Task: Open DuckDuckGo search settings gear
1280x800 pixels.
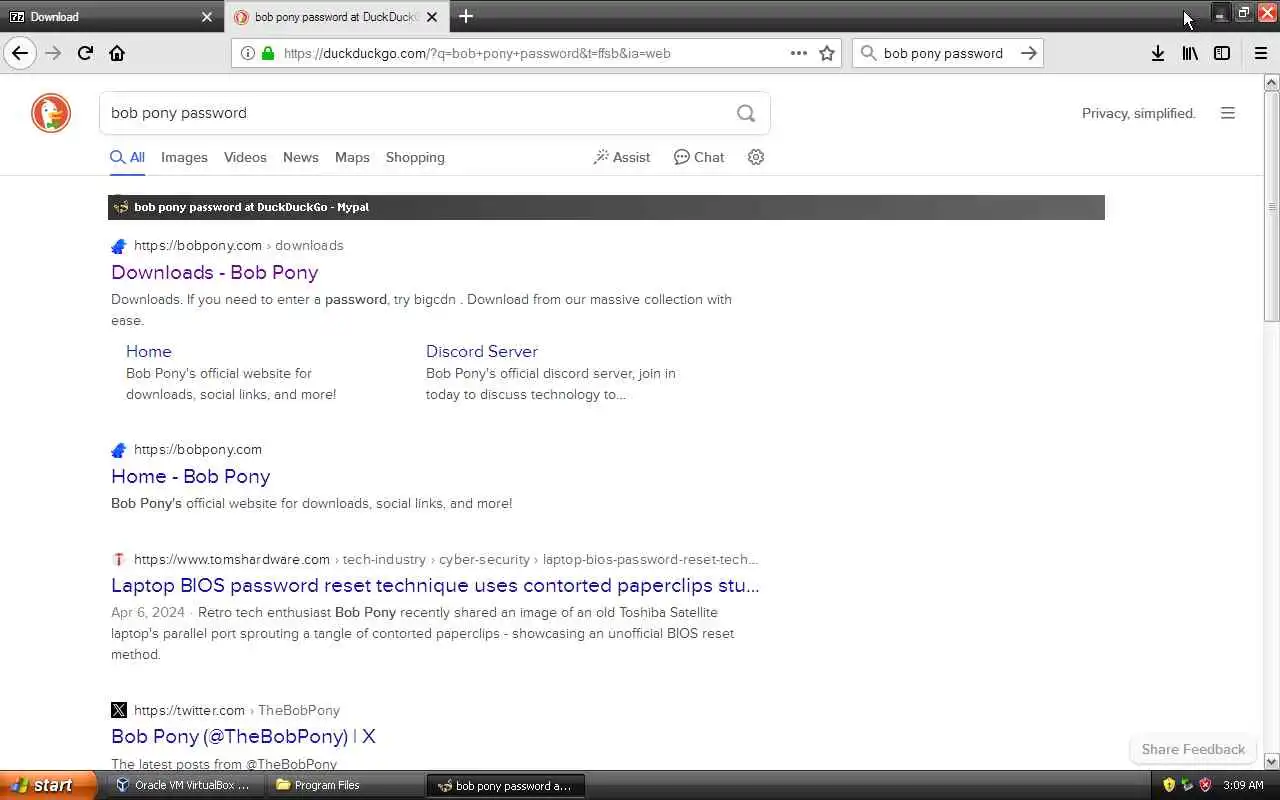Action: [x=756, y=157]
